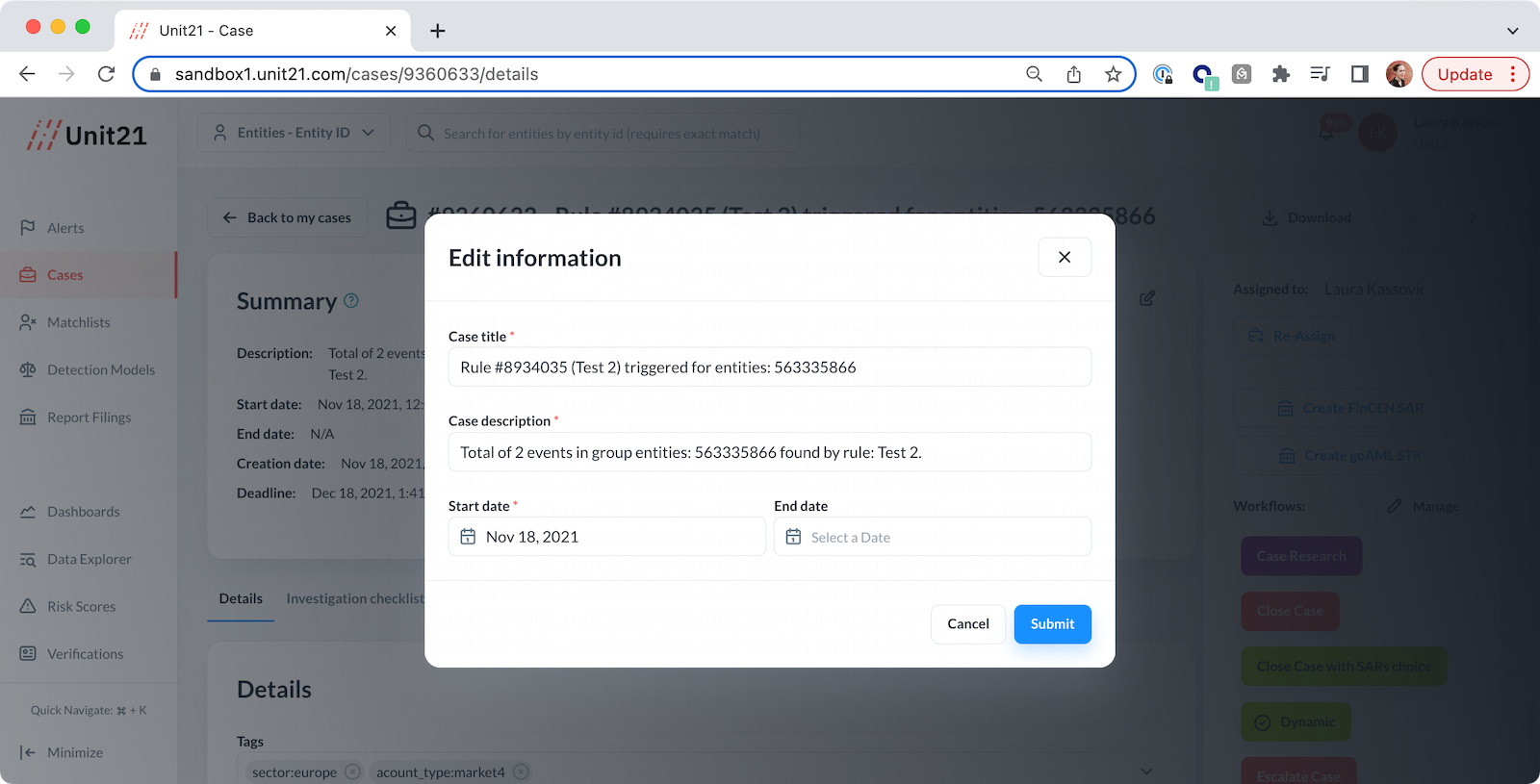Click the Report Filings building icon

click(x=28, y=417)
